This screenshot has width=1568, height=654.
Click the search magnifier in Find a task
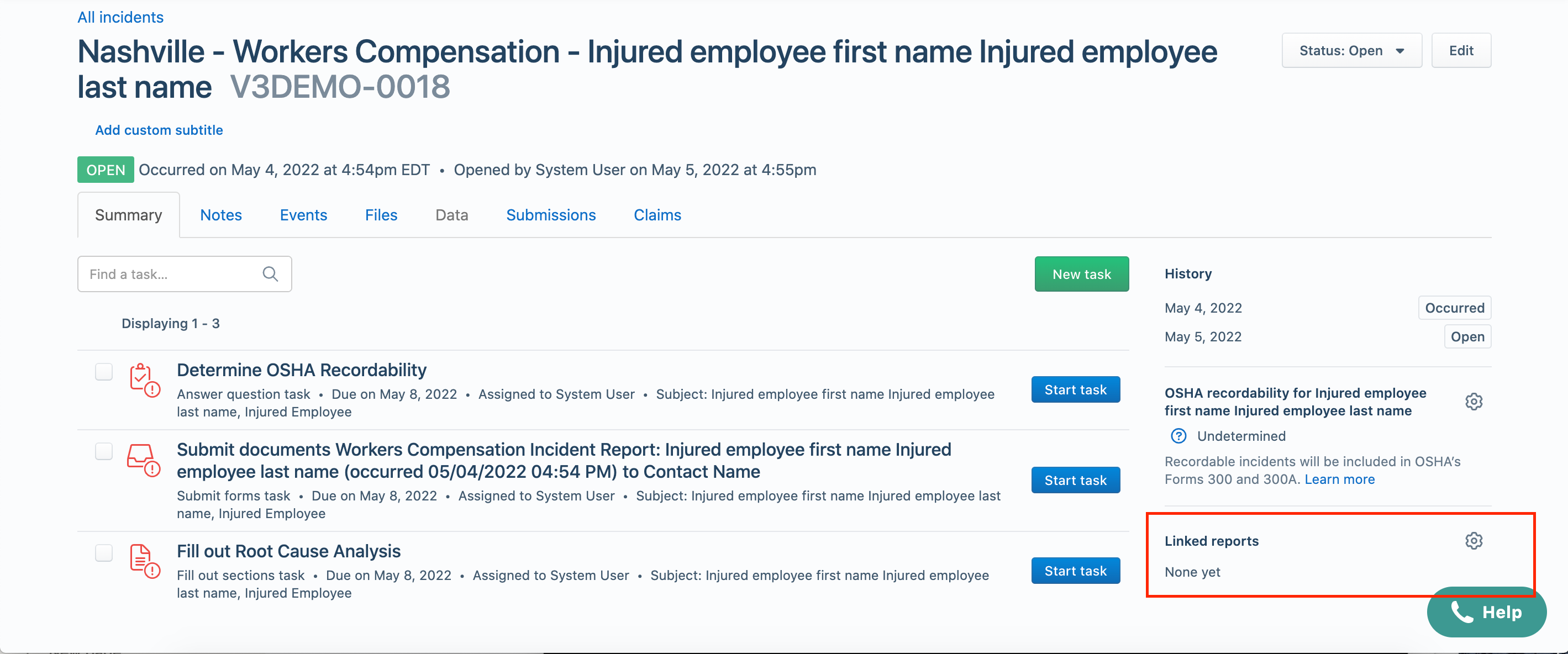[x=270, y=275]
